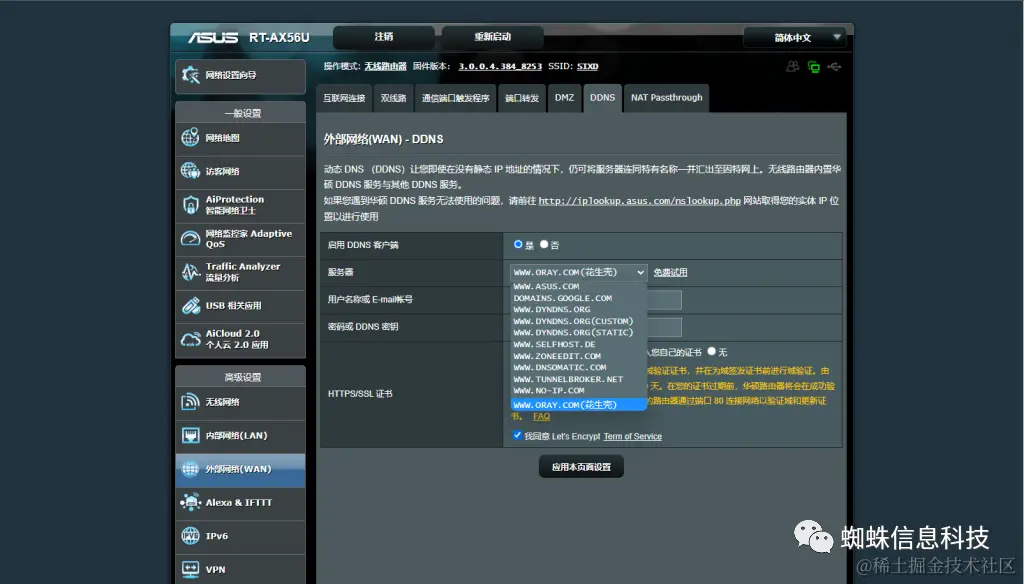Image resolution: width=1024 pixels, height=584 pixels.
Task: Choose WWW.DYNDNS.ORG from the server list
Action: [x=578, y=310]
